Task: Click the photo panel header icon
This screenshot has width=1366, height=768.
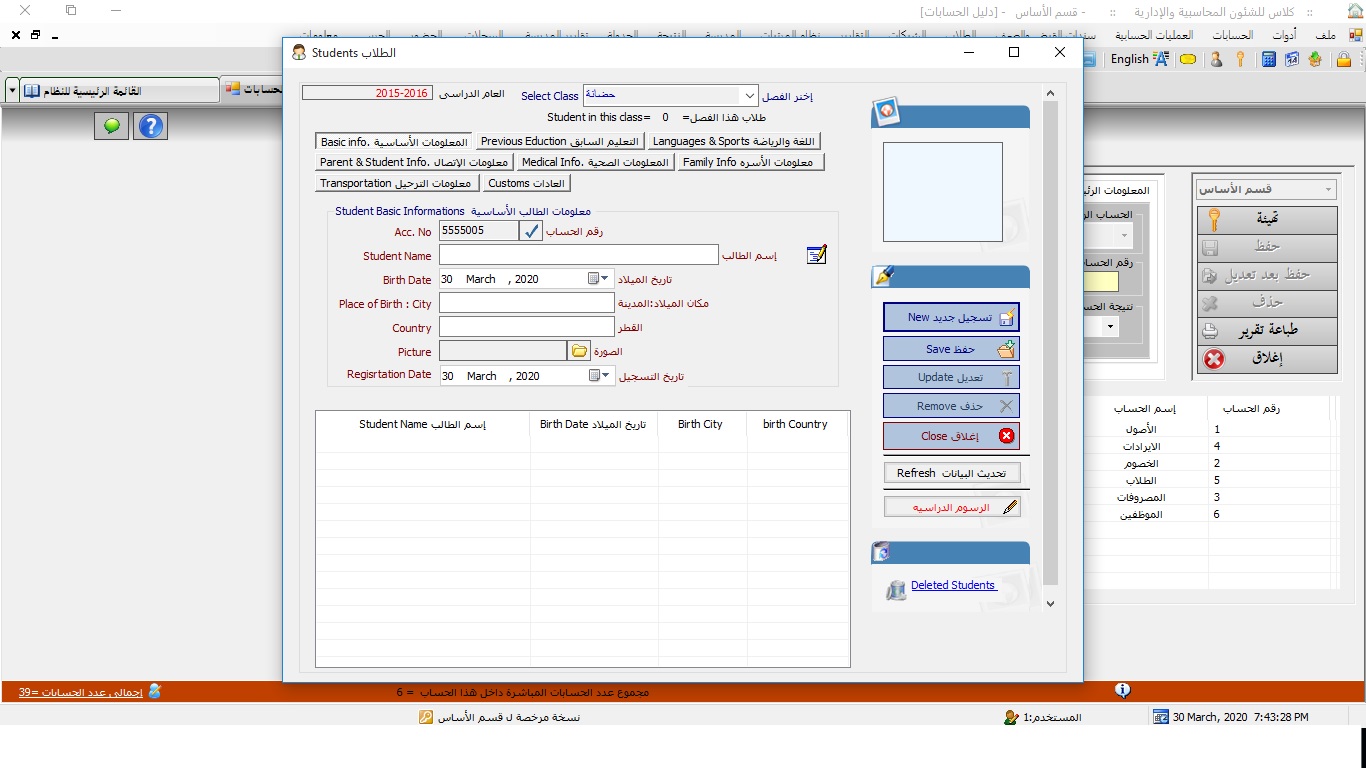Action: [x=885, y=112]
